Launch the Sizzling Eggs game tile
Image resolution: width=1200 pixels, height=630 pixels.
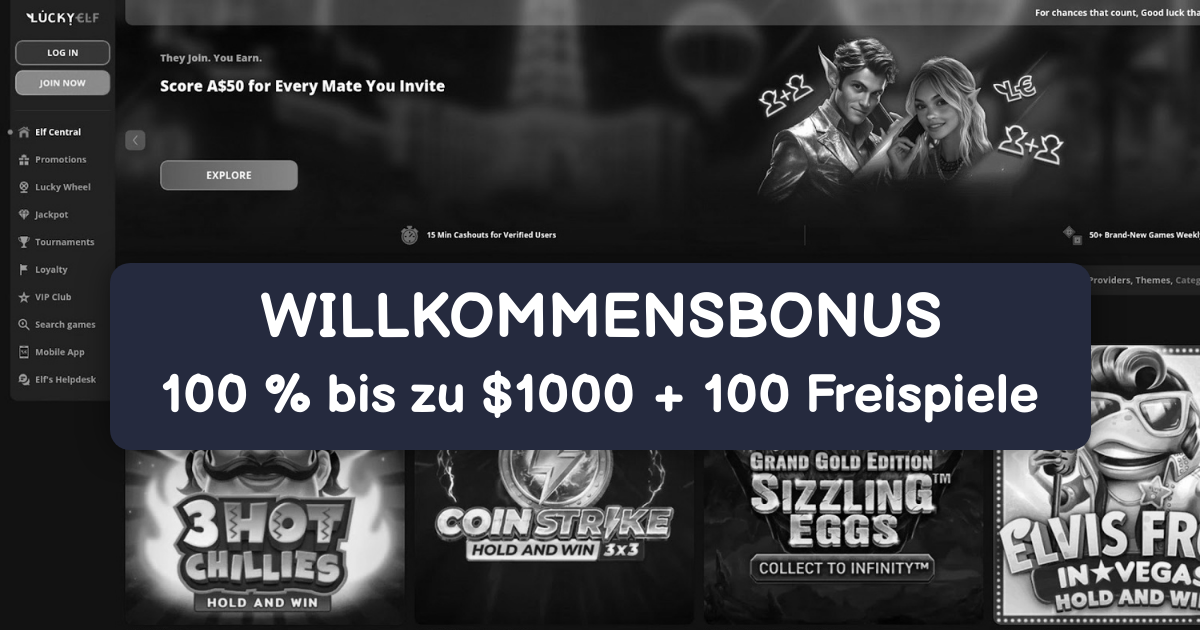tap(843, 536)
